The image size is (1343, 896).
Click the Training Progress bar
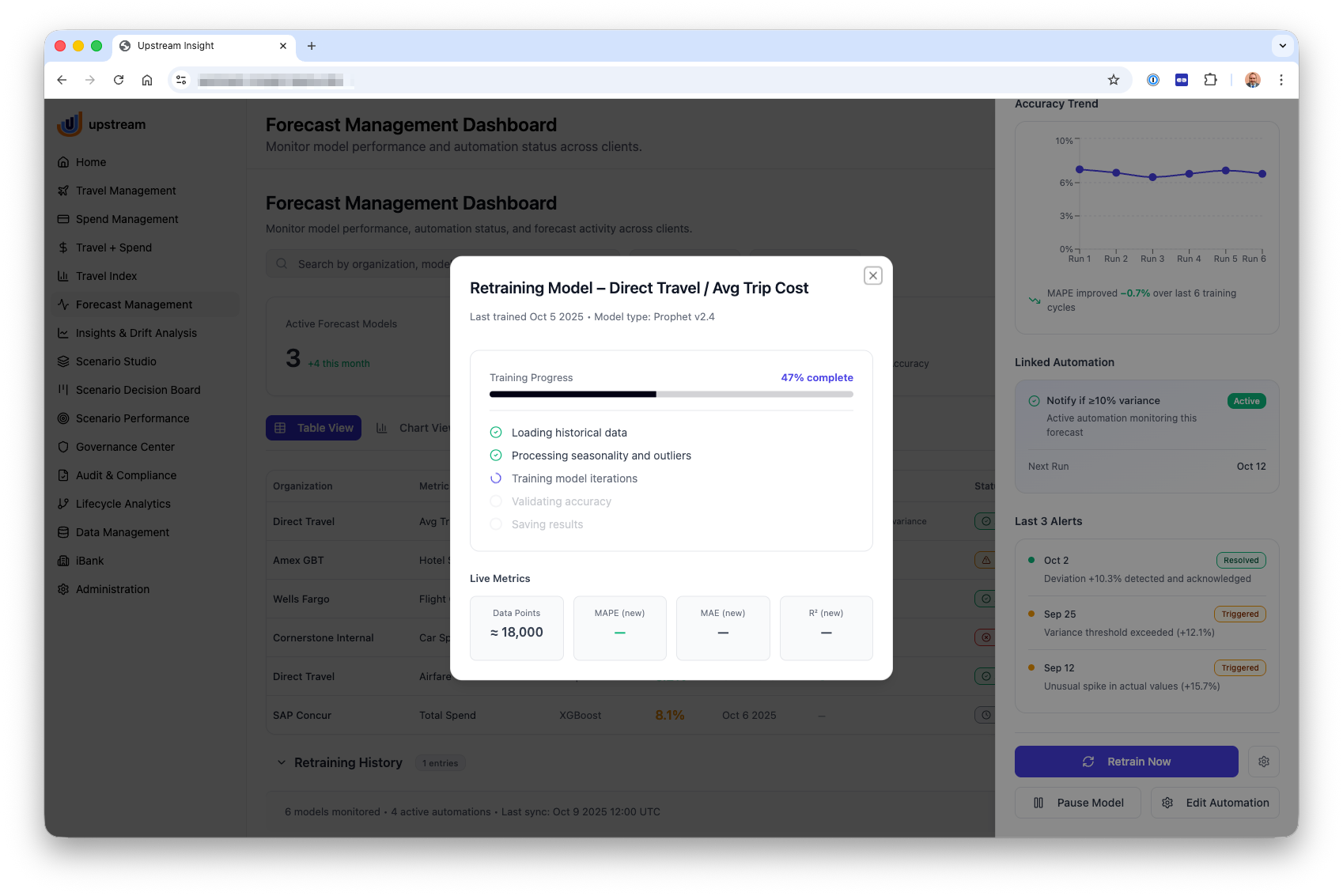(x=671, y=394)
